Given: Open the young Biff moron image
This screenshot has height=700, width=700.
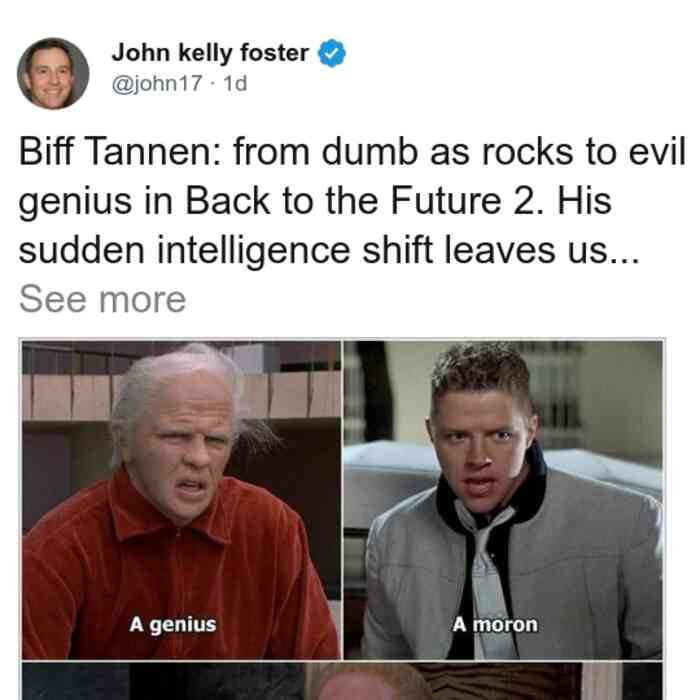Looking at the screenshot, I should click(x=504, y=500).
